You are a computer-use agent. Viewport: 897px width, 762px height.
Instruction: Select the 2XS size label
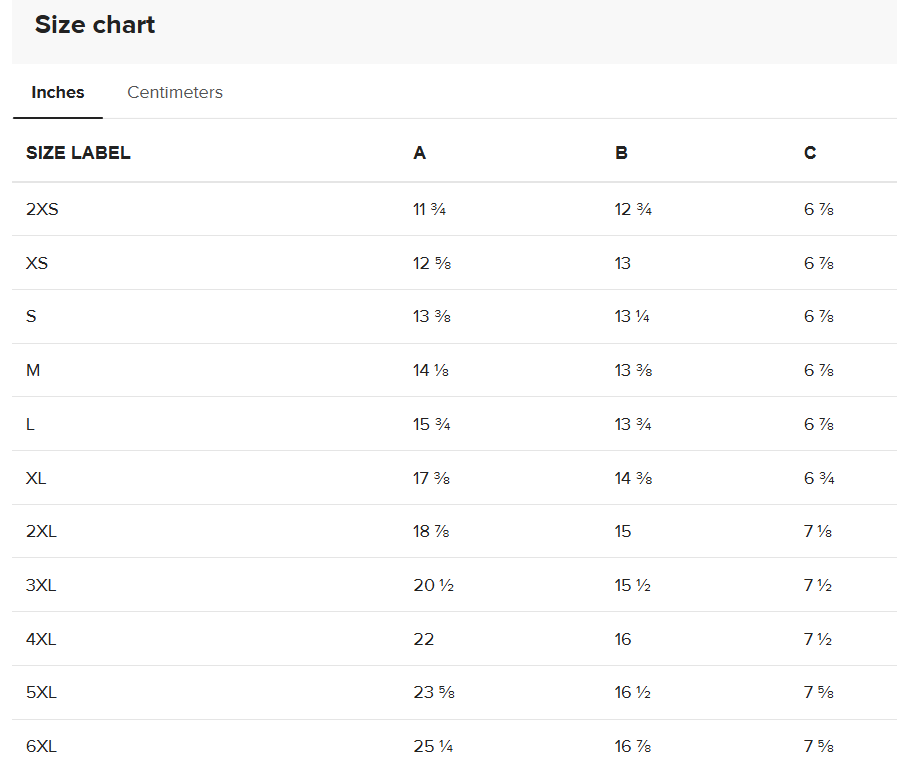pyautogui.click(x=44, y=210)
